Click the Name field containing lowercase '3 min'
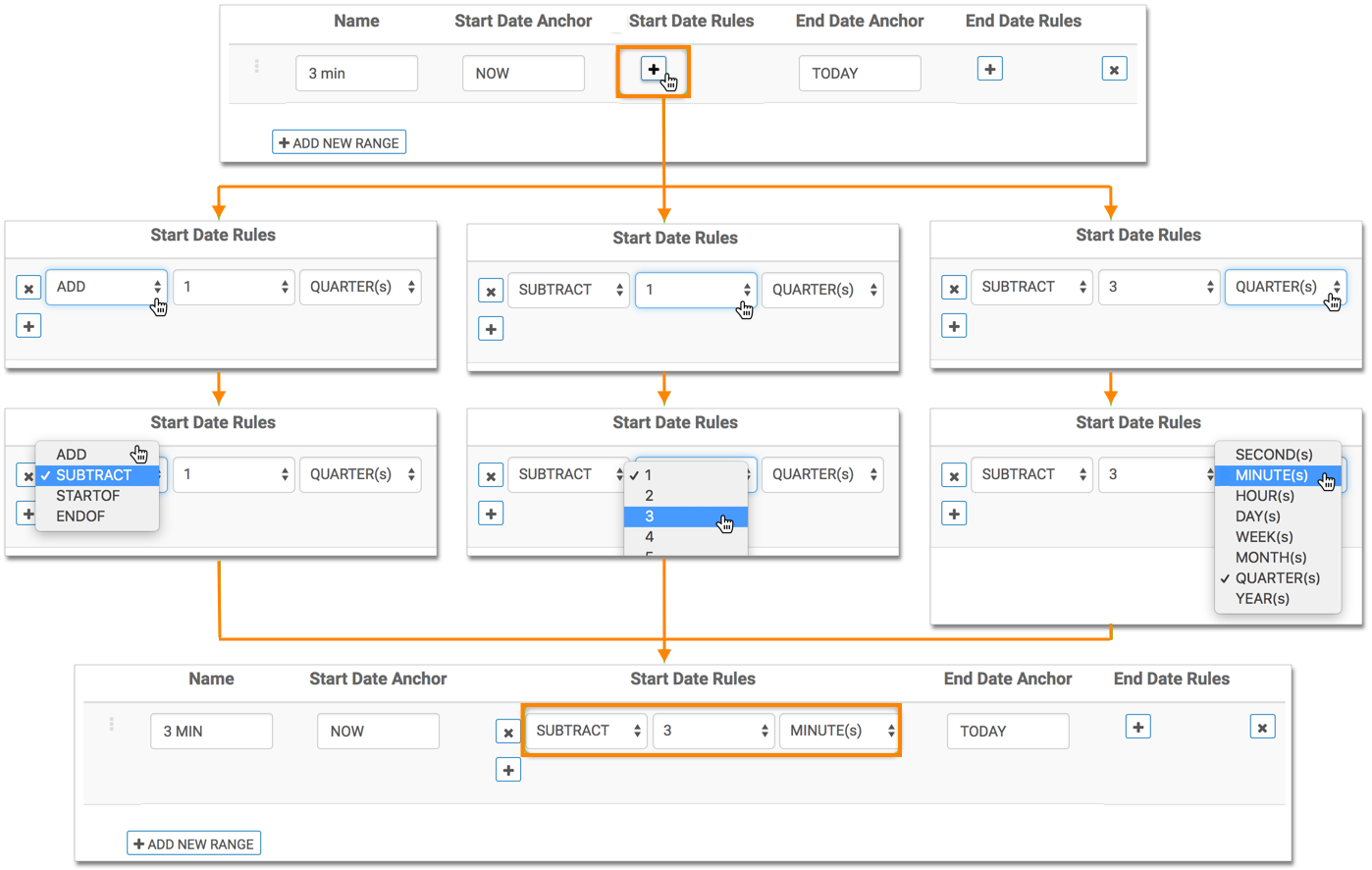The image size is (1372, 870). coord(356,74)
